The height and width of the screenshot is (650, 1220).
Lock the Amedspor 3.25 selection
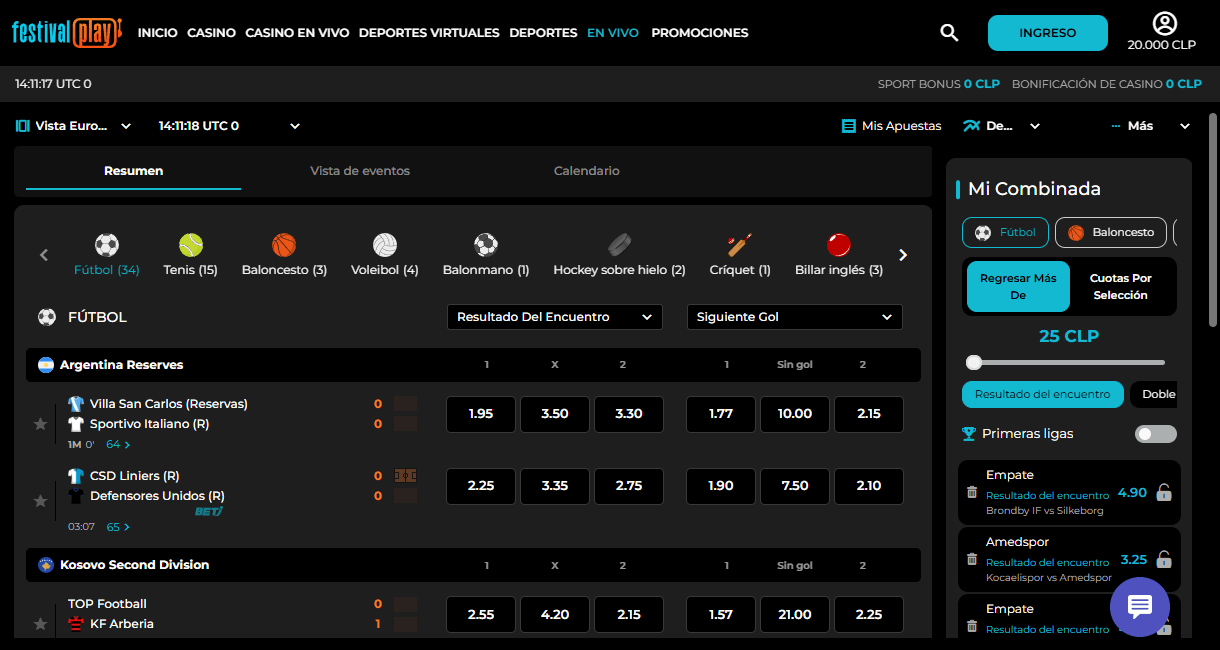[x=1163, y=559]
